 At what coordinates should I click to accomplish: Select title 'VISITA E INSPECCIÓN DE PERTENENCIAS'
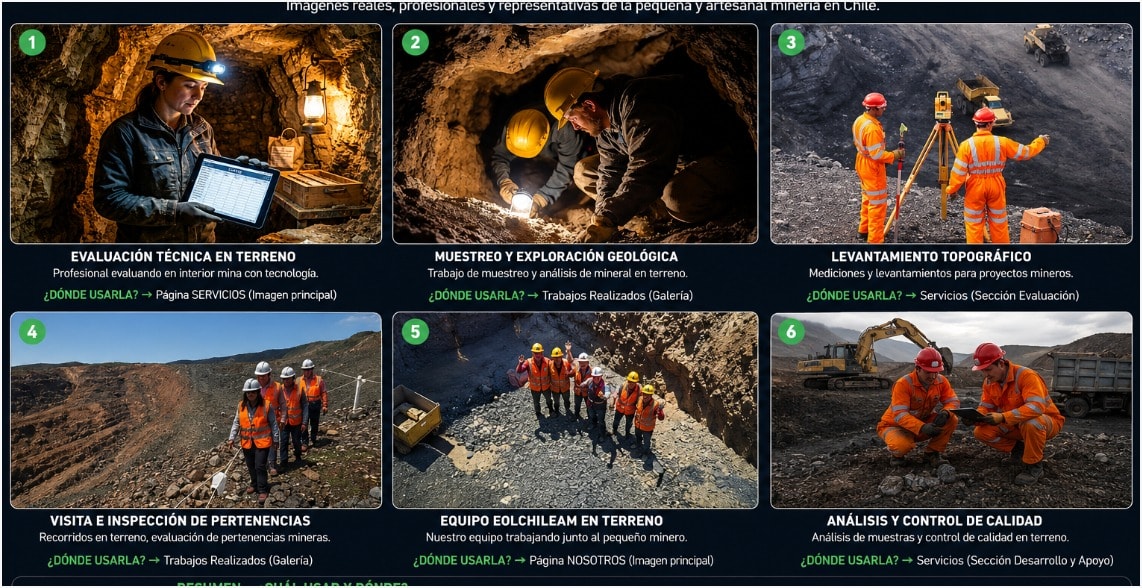181,521
